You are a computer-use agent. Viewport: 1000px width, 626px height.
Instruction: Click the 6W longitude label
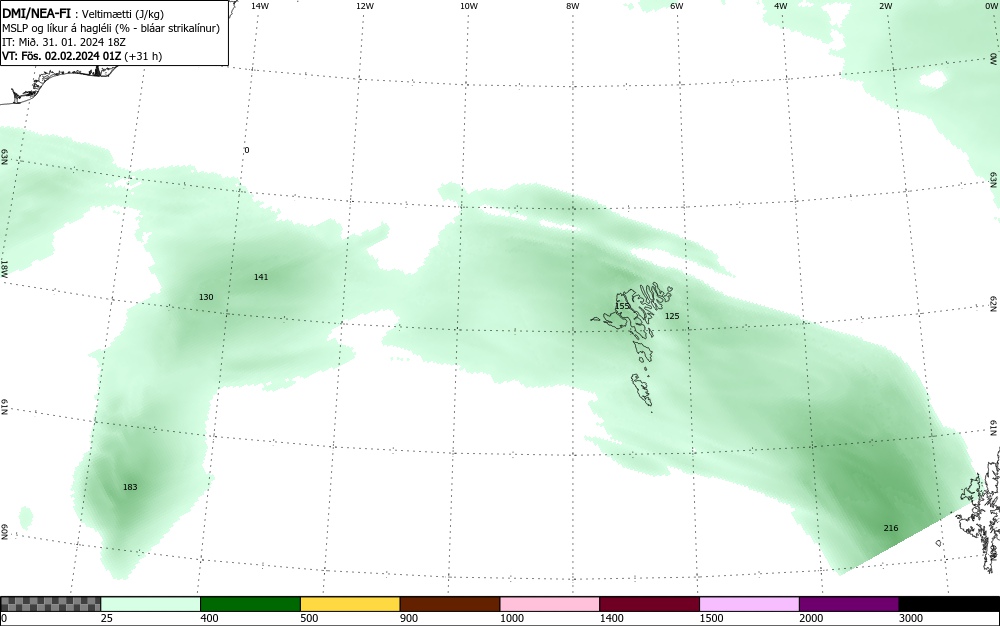[677, 6]
